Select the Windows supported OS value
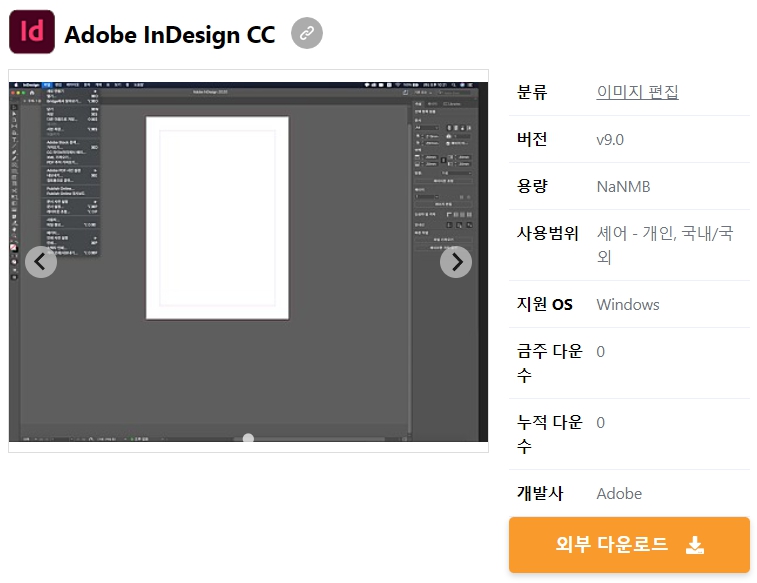Screen dimensions: 757x583 628,305
